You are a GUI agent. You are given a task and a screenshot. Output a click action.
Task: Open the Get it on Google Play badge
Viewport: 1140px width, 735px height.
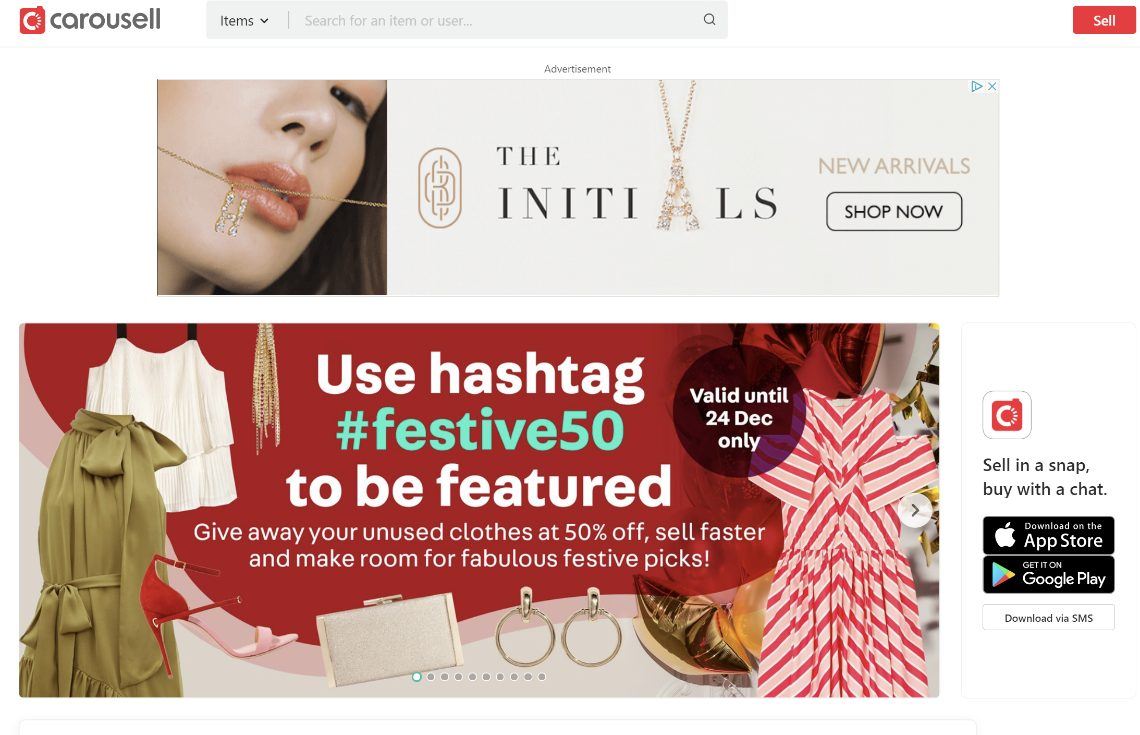tap(1048, 574)
